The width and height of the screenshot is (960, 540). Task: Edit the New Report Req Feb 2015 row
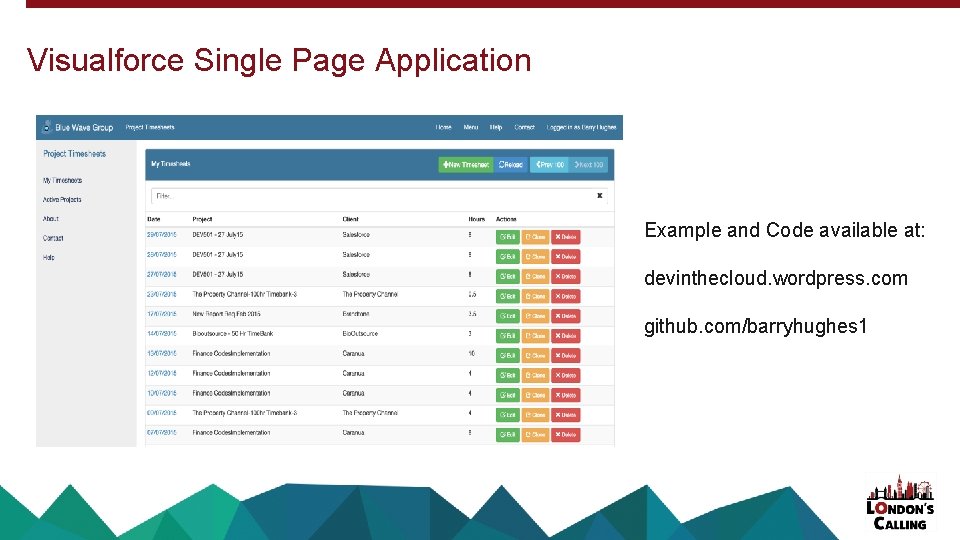tap(508, 316)
